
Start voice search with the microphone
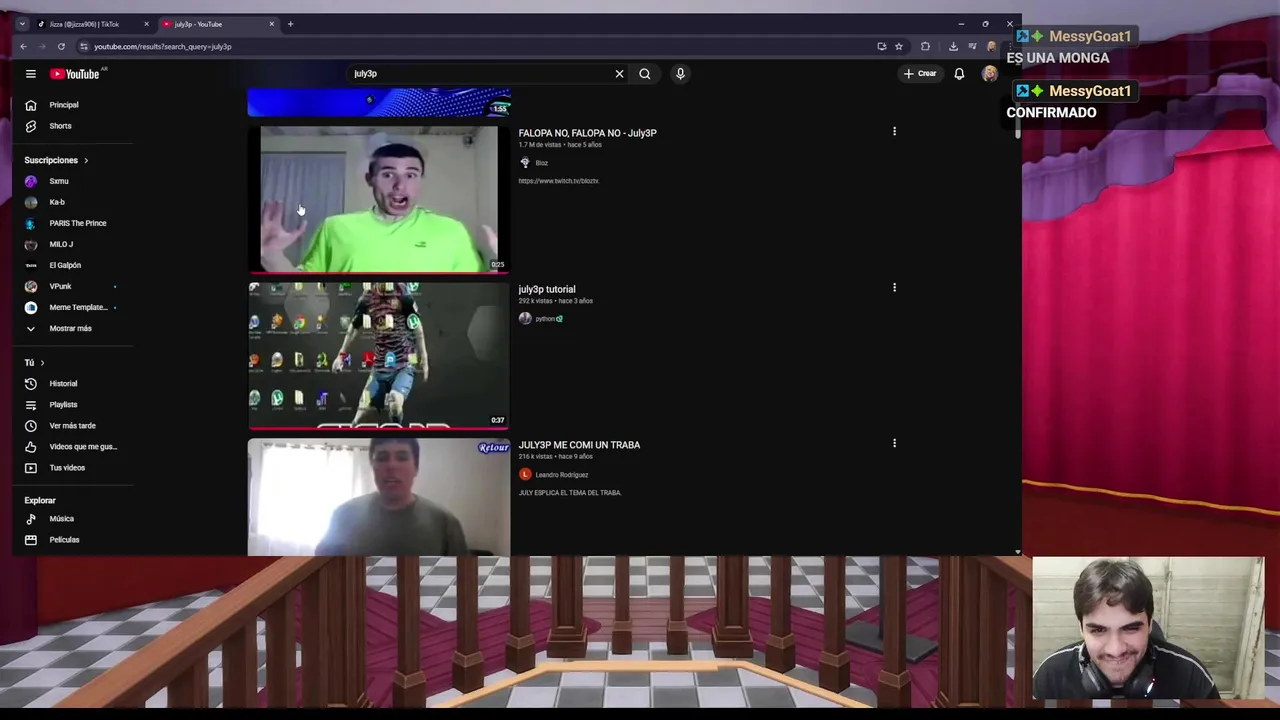point(680,74)
